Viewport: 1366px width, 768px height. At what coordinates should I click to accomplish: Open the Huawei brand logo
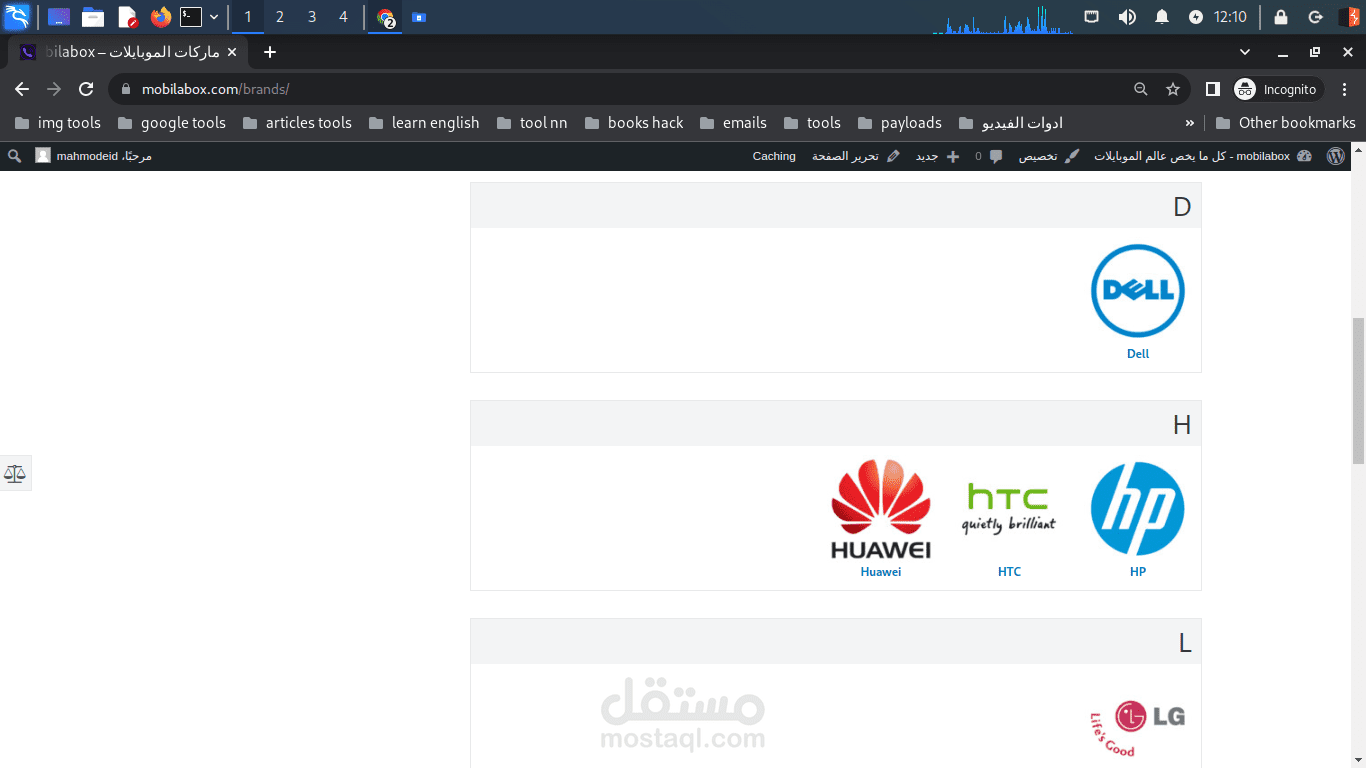881,509
